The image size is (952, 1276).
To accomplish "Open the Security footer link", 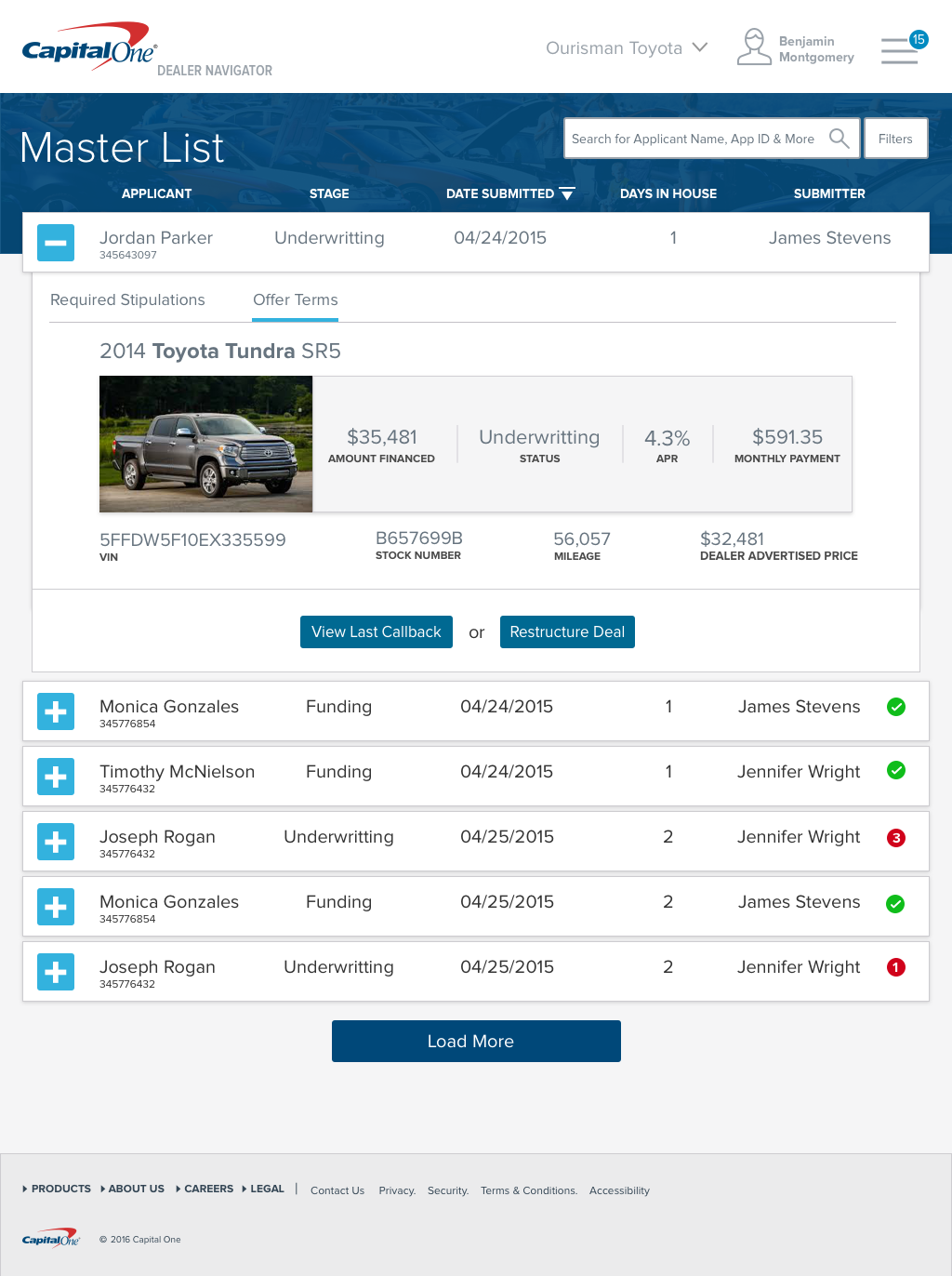I will [448, 1190].
